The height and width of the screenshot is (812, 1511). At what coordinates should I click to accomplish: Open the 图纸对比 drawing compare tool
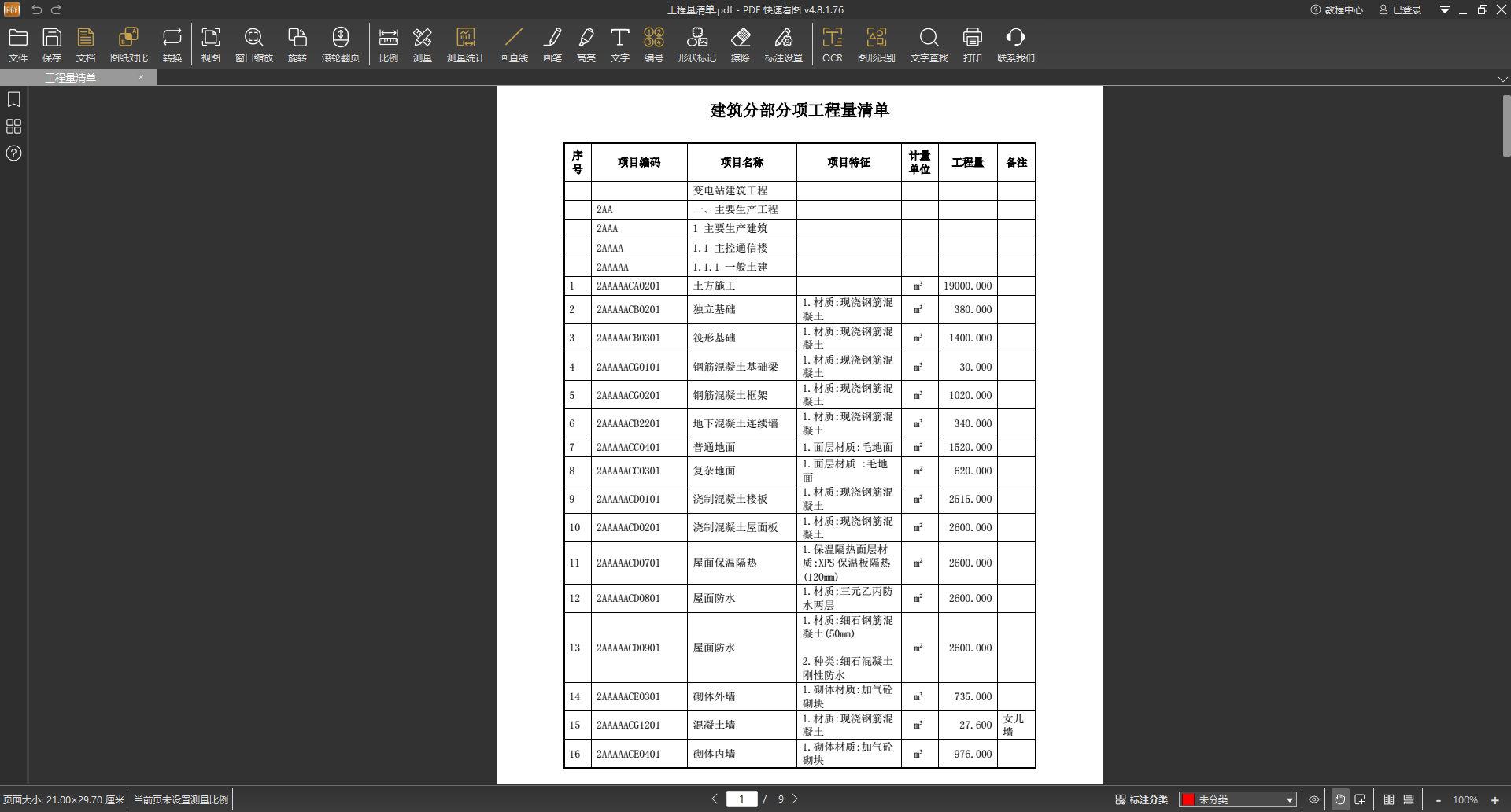click(128, 45)
